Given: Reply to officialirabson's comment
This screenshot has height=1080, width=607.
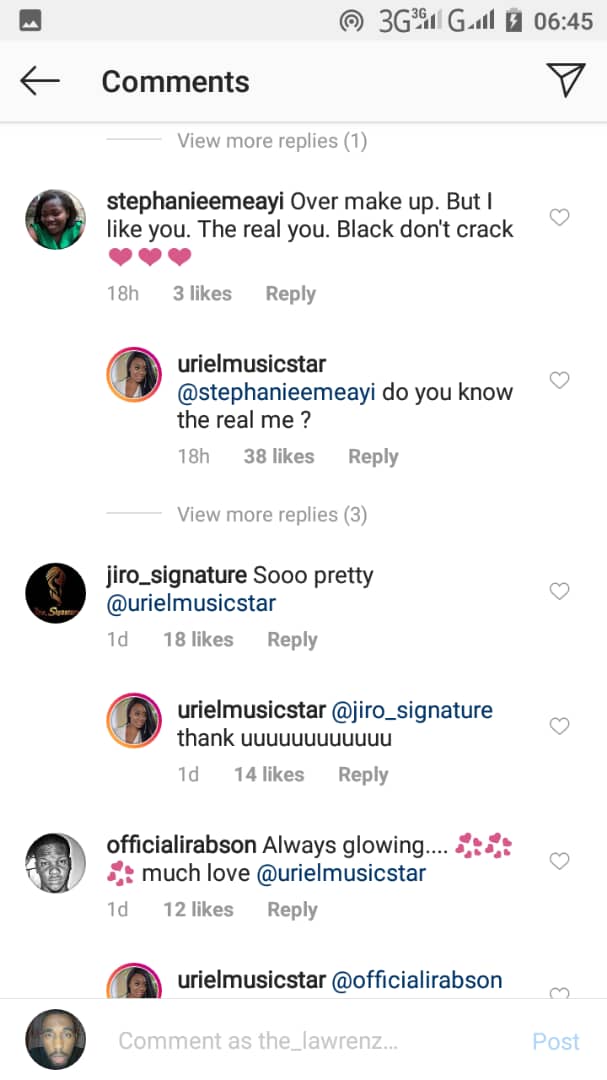Looking at the screenshot, I should tap(292, 910).
